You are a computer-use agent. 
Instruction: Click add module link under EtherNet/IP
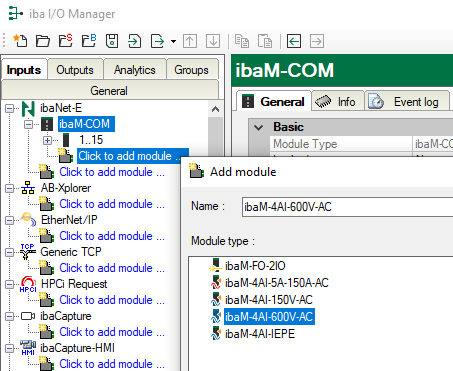coord(112,236)
